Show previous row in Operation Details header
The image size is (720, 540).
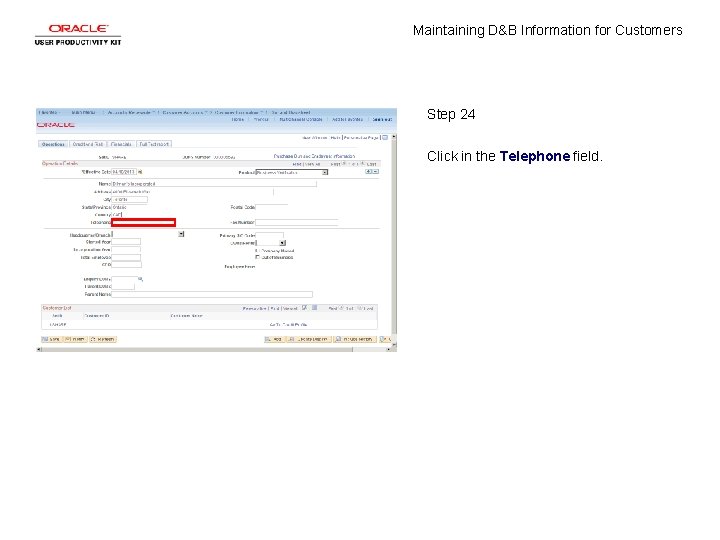click(x=344, y=163)
